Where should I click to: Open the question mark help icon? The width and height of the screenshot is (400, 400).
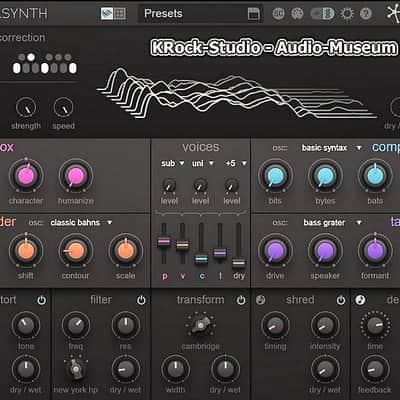(x=366, y=14)
